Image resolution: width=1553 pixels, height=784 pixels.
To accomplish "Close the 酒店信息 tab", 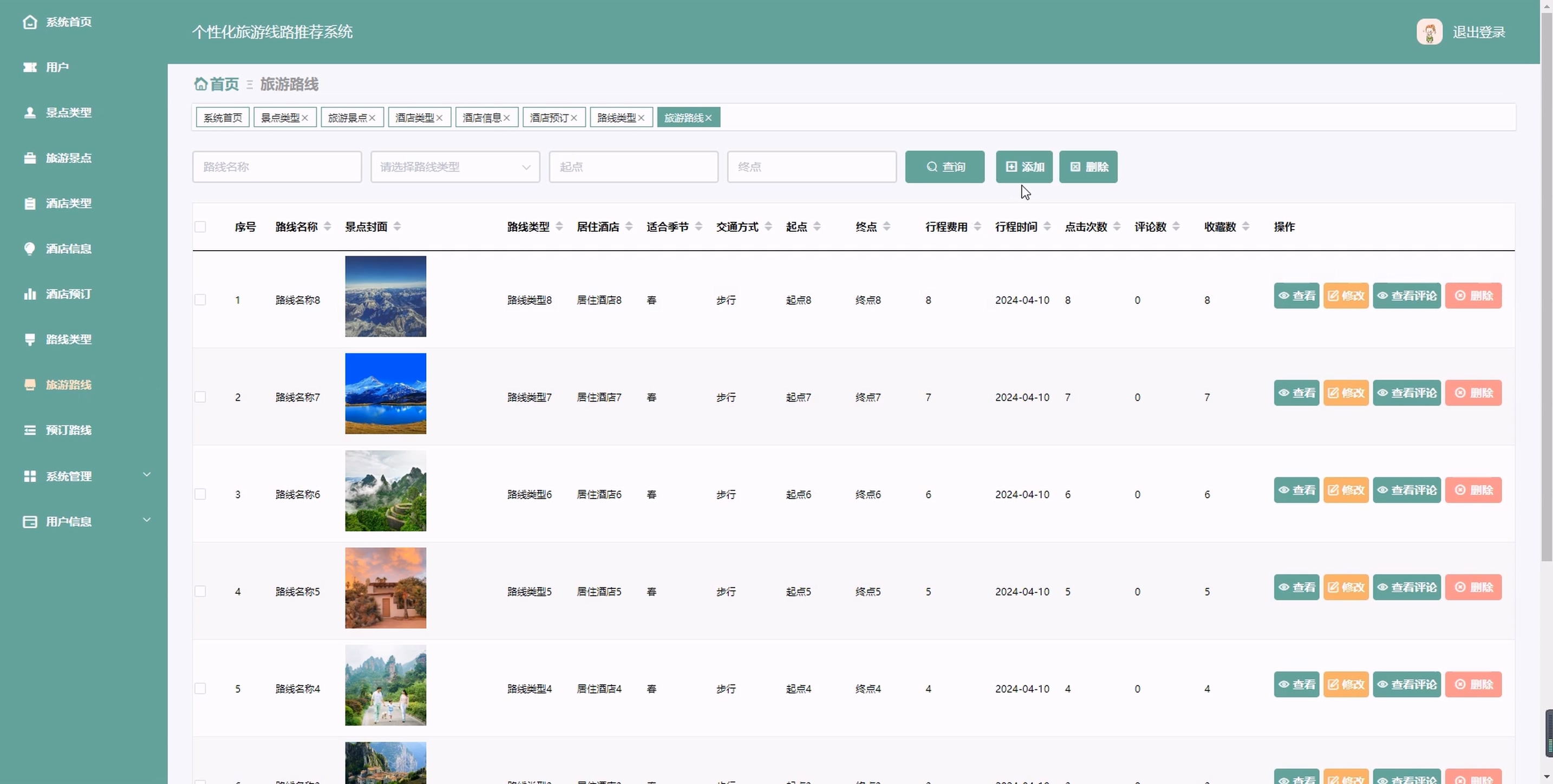I will pyautogui.click(x=506, y=118).
